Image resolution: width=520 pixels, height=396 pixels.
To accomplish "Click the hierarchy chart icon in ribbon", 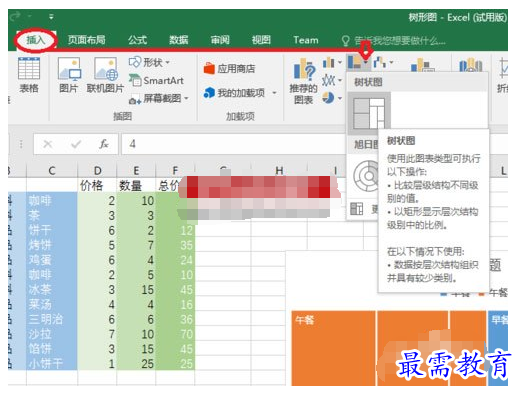I will point(354,62).
